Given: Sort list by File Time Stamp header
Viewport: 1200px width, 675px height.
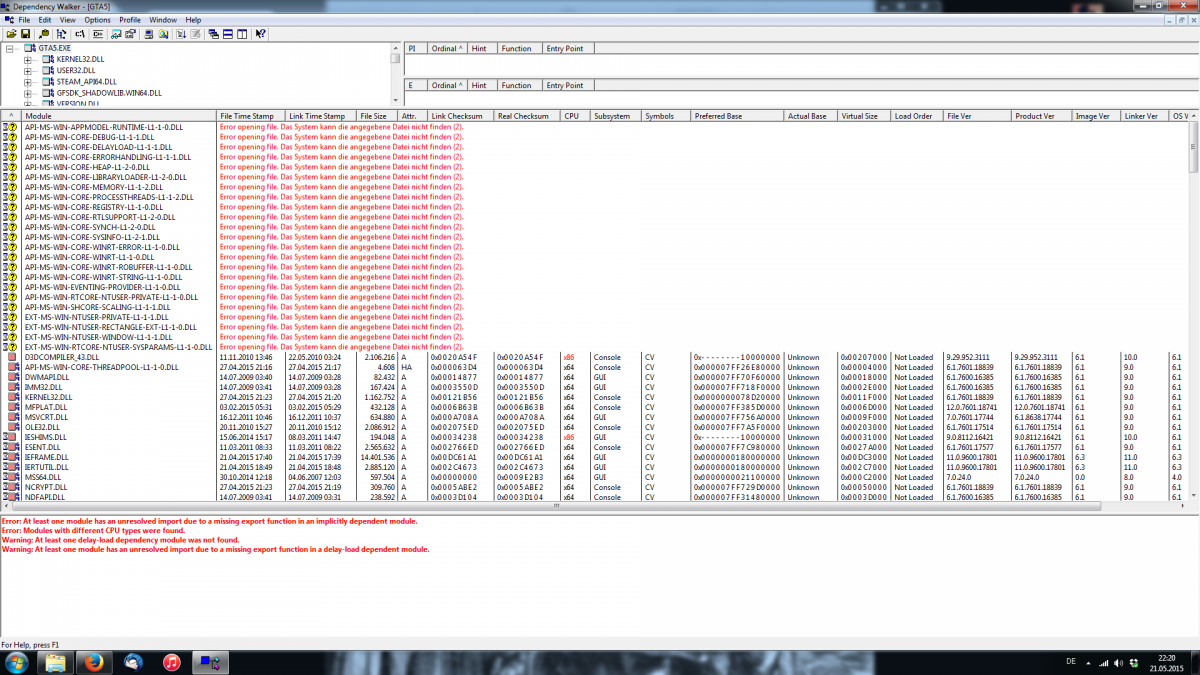Looking at the screenshot, I should coord(251,116).
